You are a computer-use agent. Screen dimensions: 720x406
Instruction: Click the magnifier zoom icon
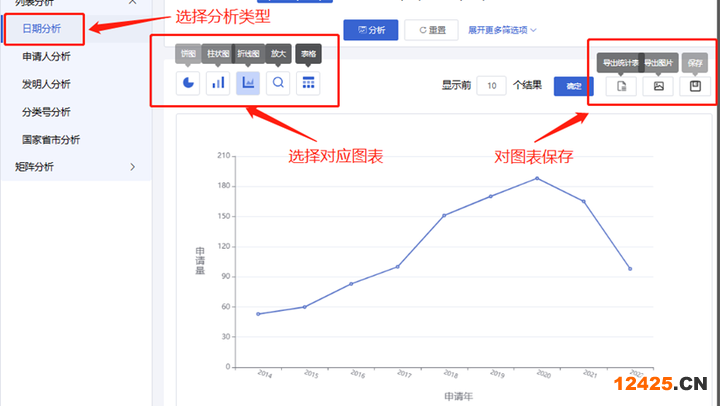click(278, 83)
